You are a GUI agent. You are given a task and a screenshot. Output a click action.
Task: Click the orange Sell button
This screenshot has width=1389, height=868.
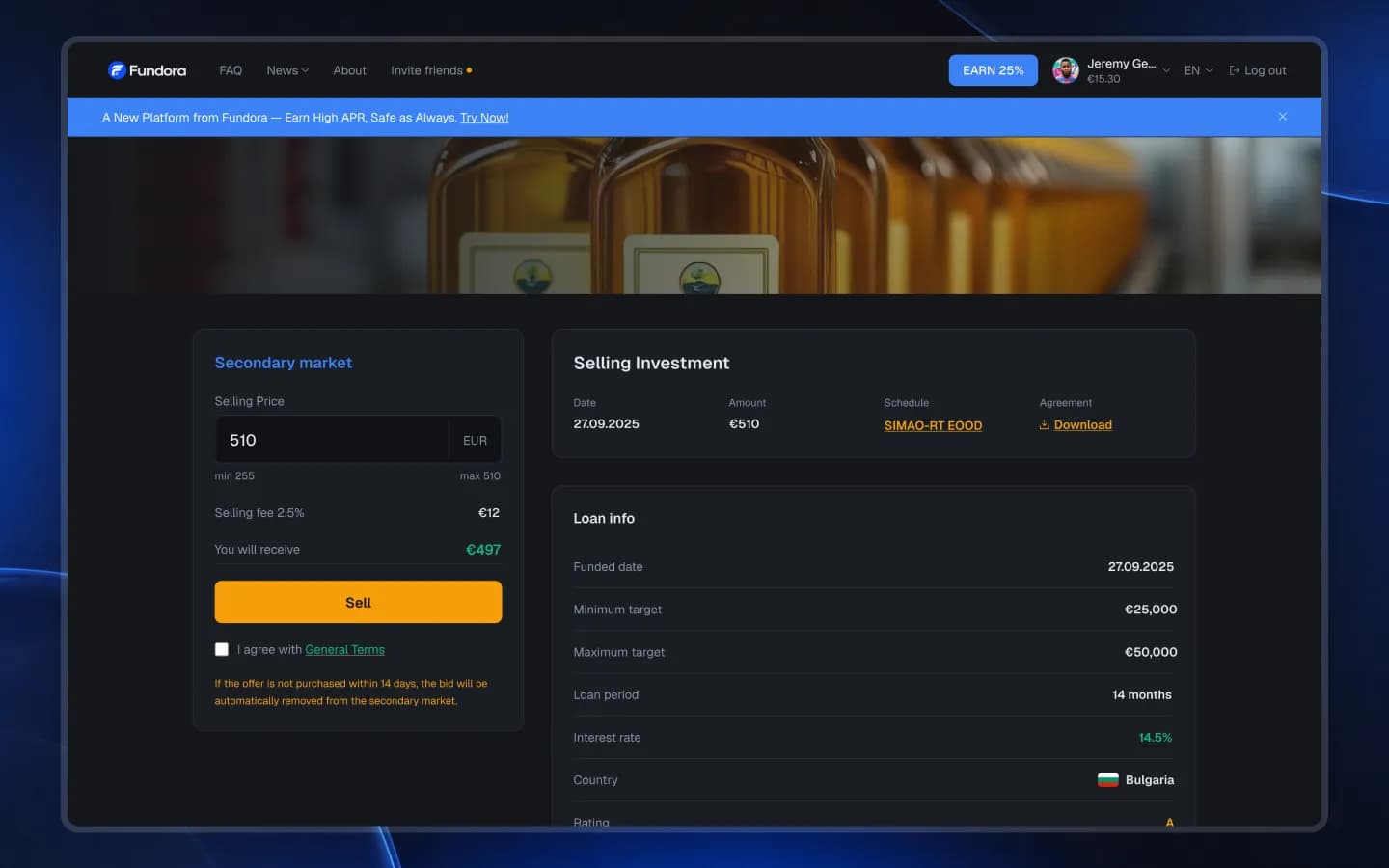pyautogui.click(x=358, y=602)
